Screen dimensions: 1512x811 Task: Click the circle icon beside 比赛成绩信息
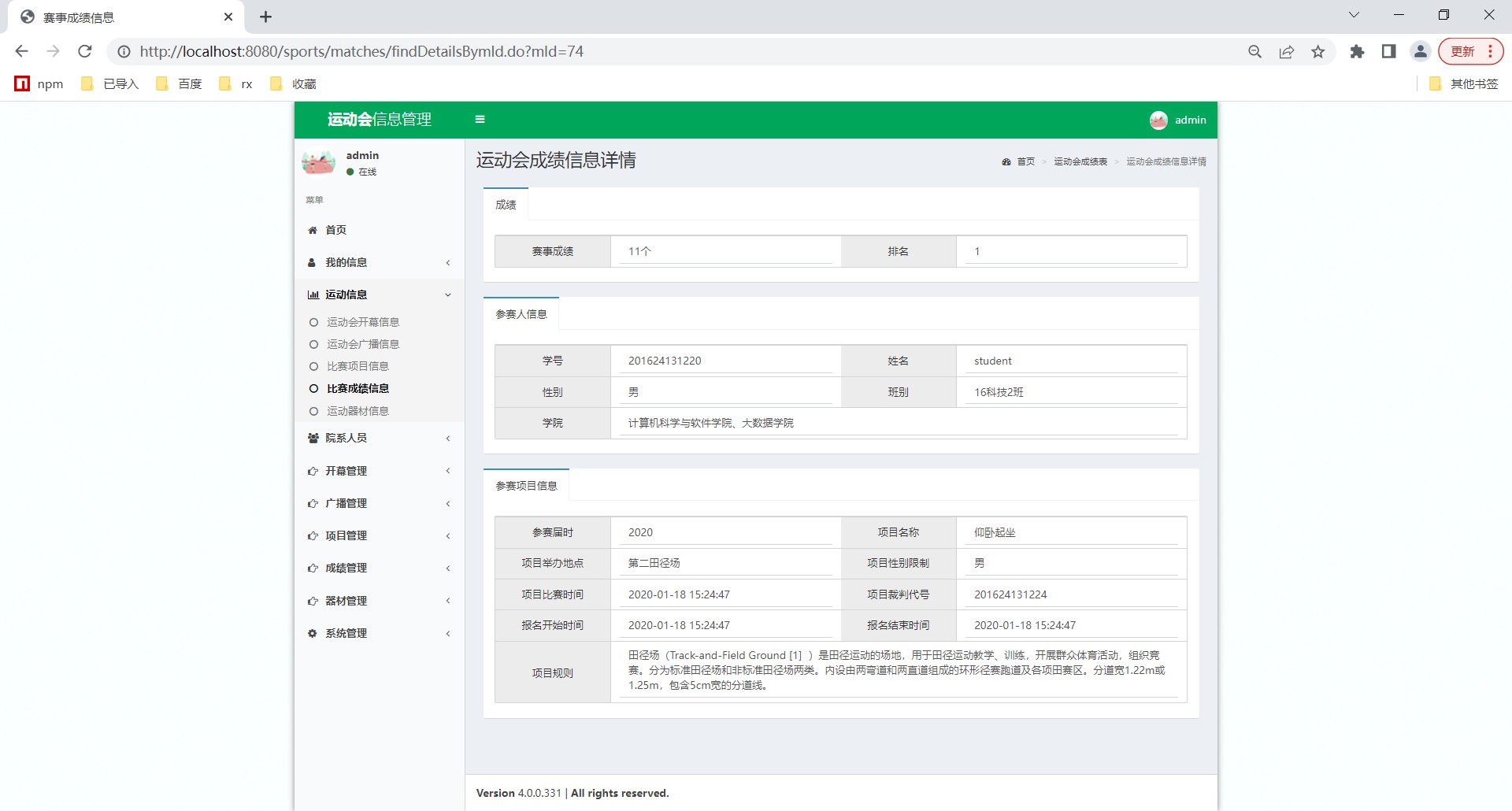point(313,388)
